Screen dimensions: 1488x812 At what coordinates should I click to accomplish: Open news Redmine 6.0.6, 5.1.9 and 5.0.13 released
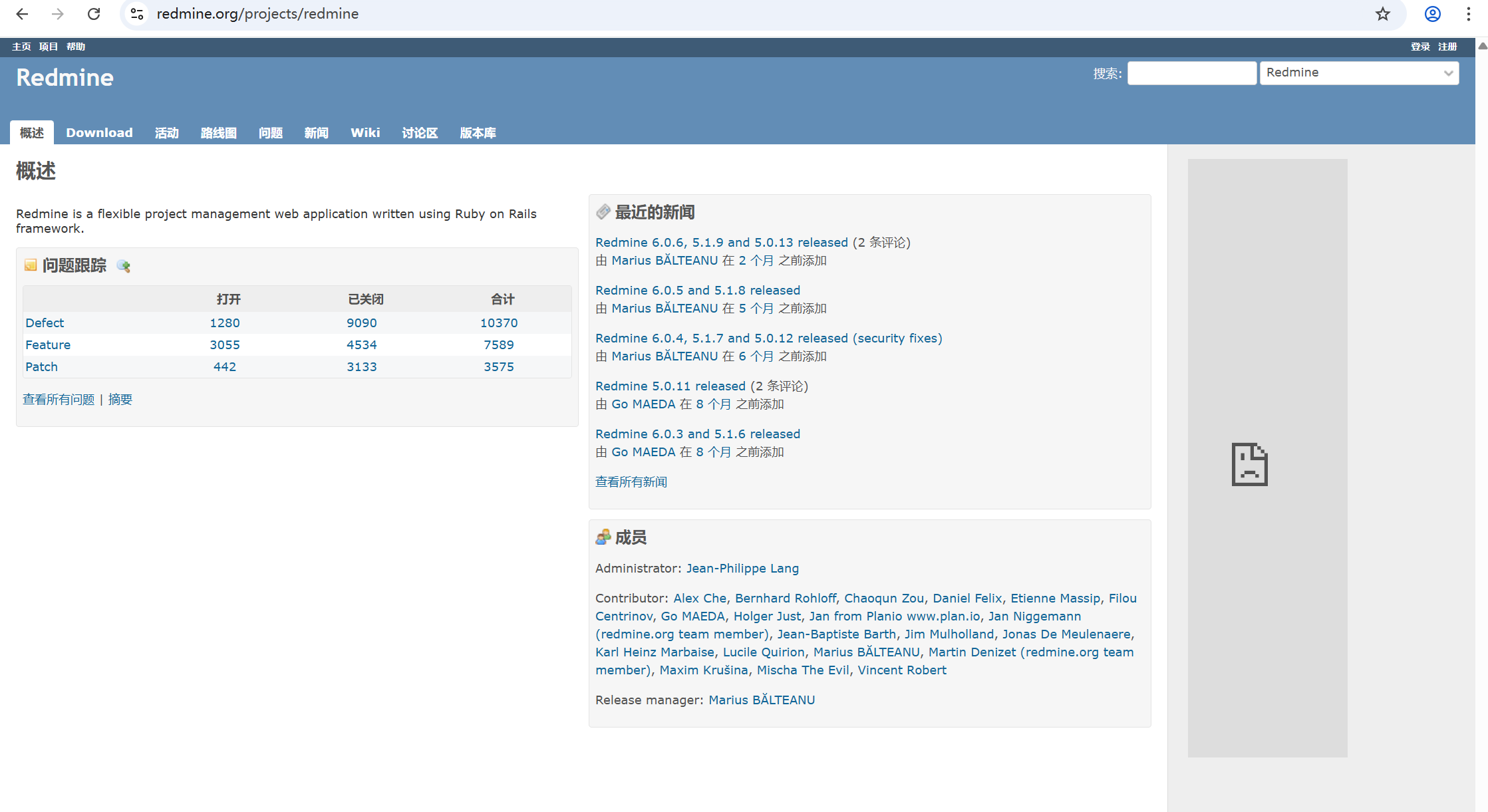(722, 242)
